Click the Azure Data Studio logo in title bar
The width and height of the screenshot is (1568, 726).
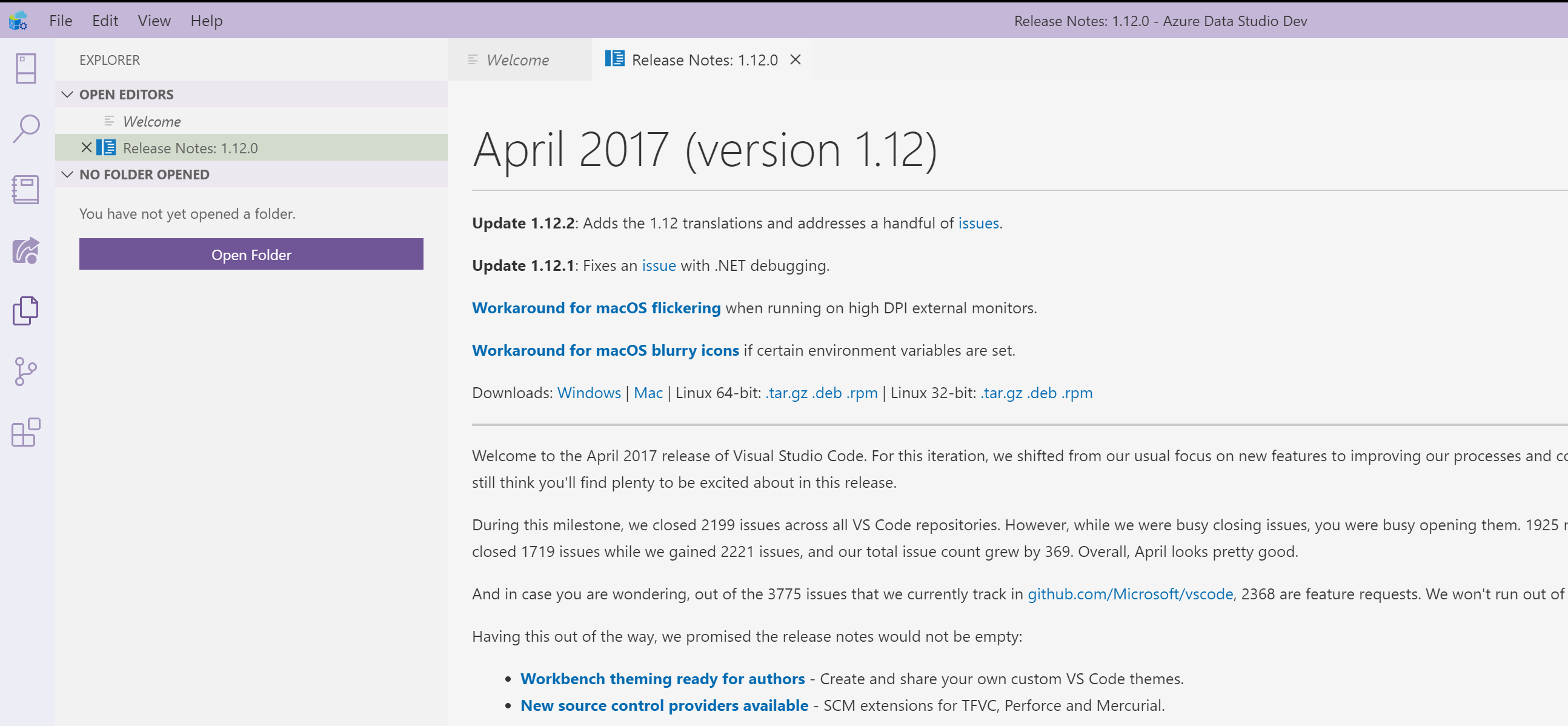(x=18, y=20)
